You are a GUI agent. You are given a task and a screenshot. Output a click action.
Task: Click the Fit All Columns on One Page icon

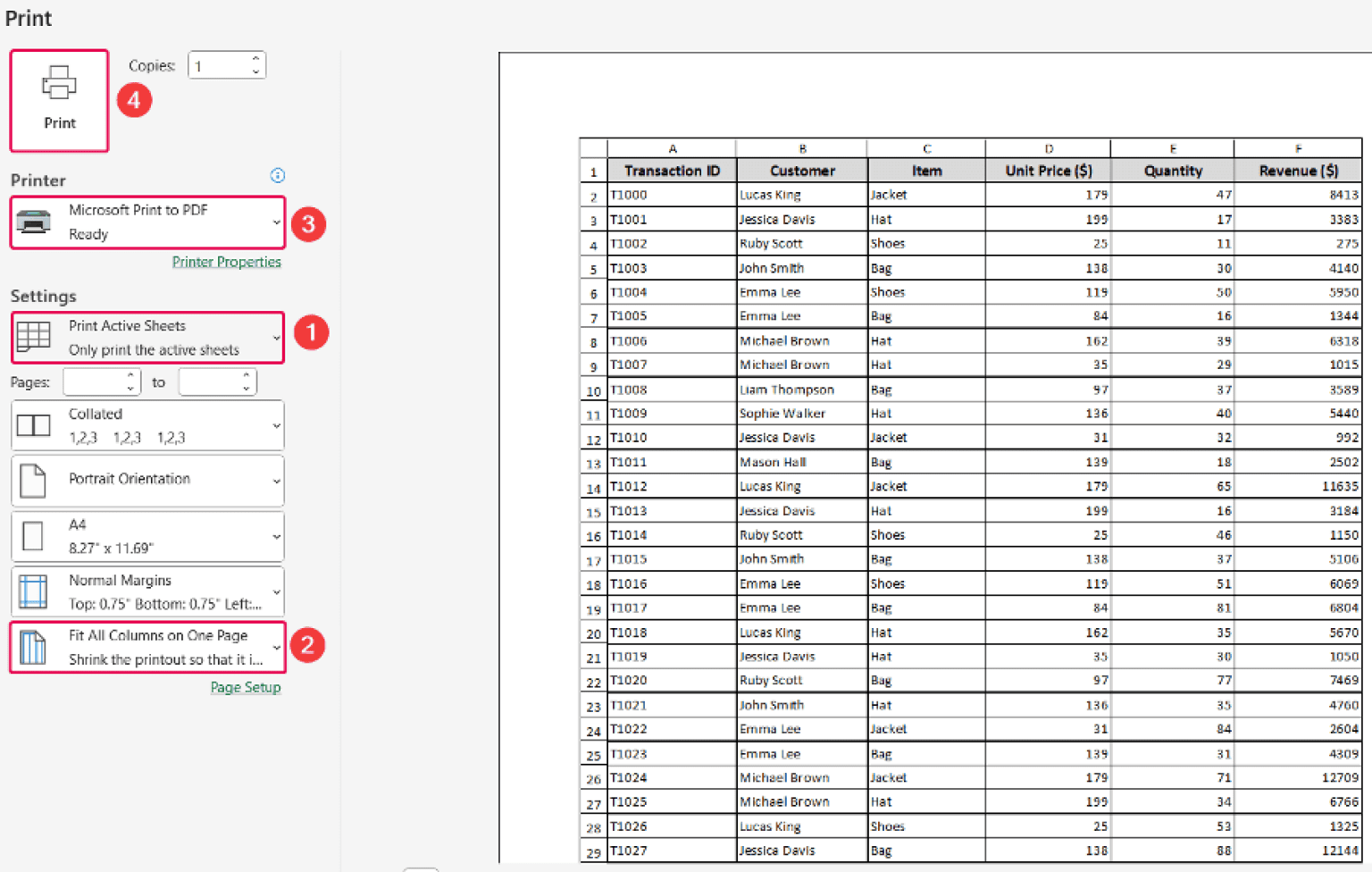[x=33, y=646]
